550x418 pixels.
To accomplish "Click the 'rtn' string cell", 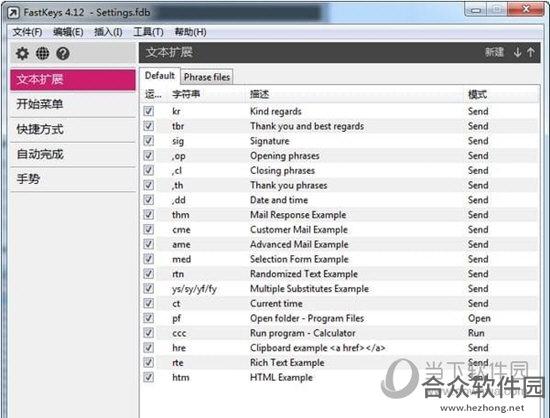I will coord(178,274).
